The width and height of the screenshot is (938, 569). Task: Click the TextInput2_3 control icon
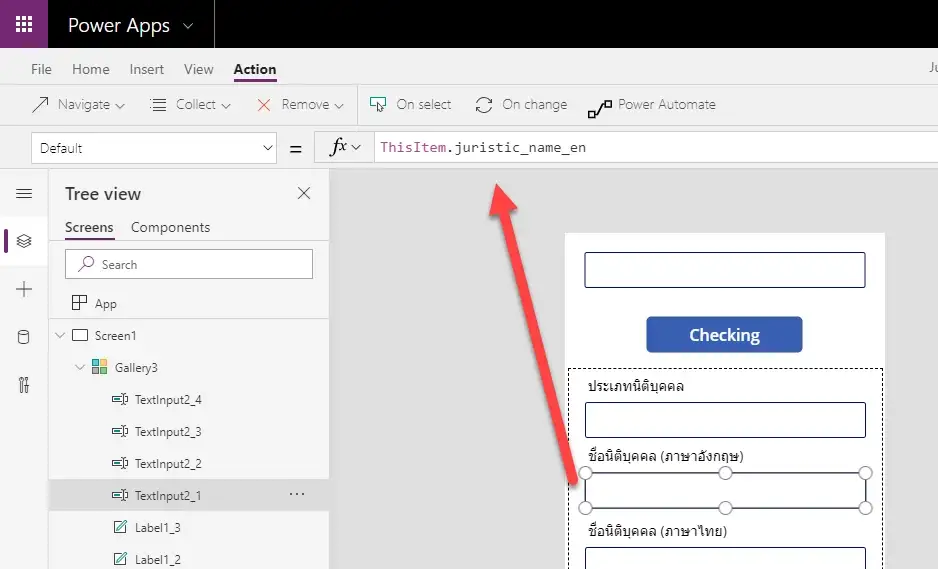point(120,431)
